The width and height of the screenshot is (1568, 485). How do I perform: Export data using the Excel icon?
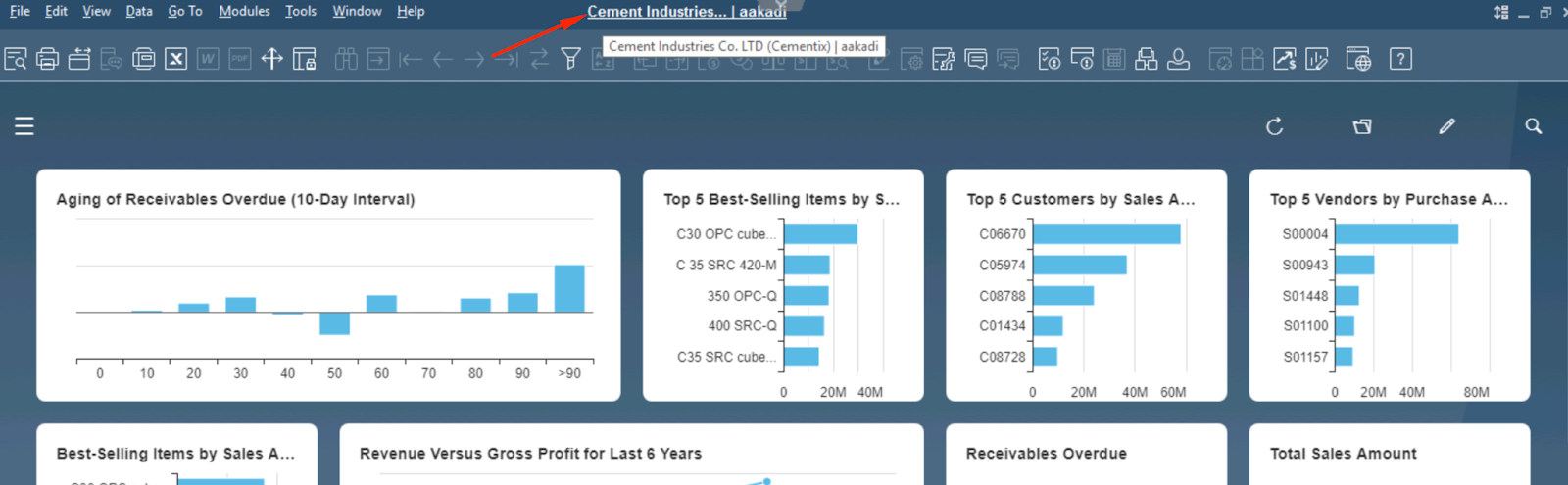pos(175,59)
